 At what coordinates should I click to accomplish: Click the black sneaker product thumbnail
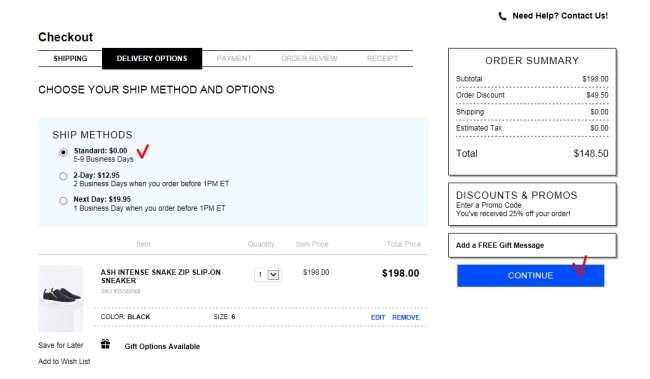(61, 298)
